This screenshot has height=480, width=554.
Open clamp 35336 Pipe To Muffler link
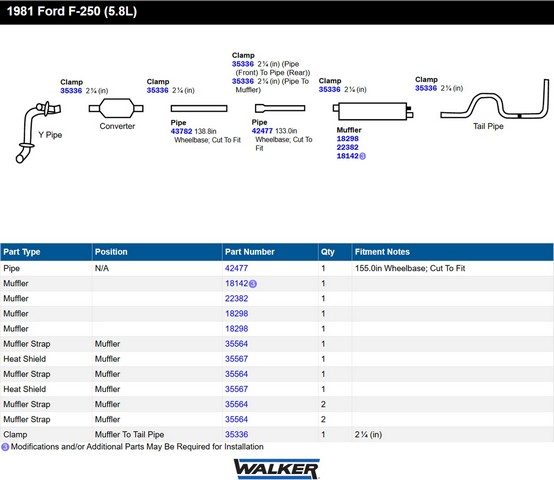243,81
